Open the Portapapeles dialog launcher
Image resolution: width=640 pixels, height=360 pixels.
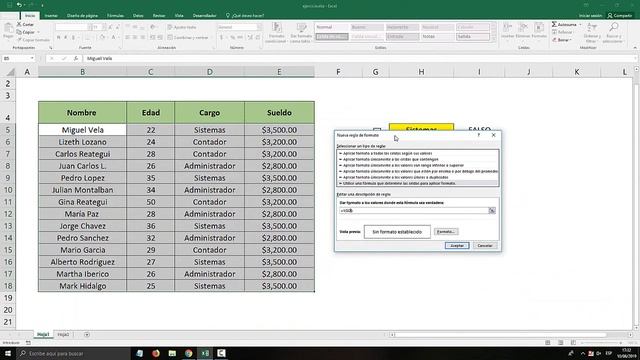51,48
